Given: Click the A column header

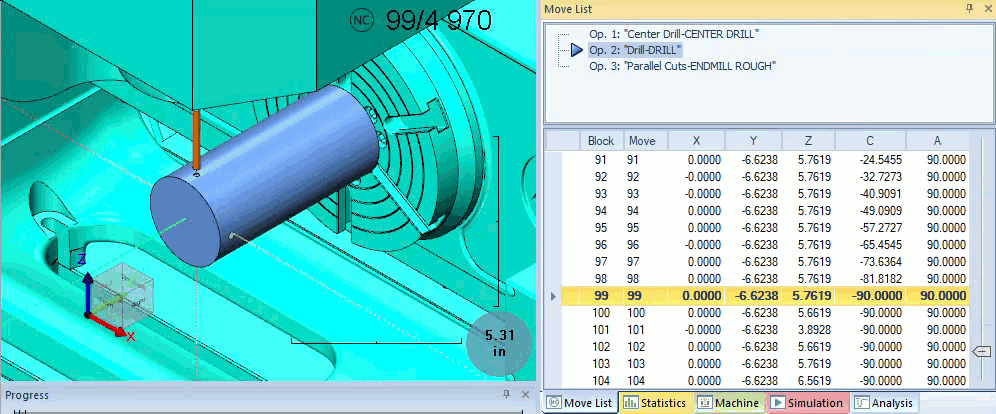Looking at the screenshot, I should tap(938, 141).
